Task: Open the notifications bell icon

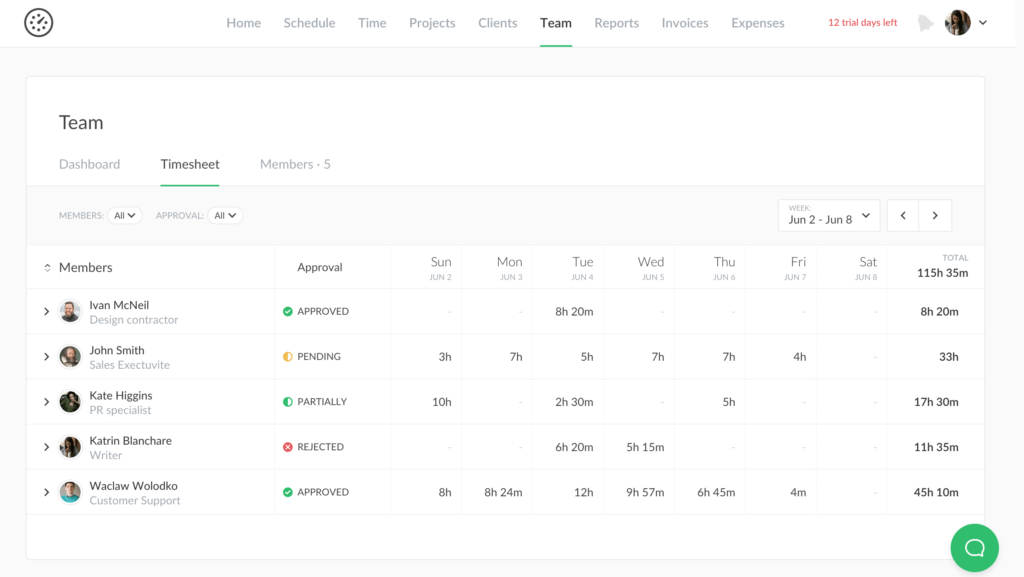Action: 925,23
